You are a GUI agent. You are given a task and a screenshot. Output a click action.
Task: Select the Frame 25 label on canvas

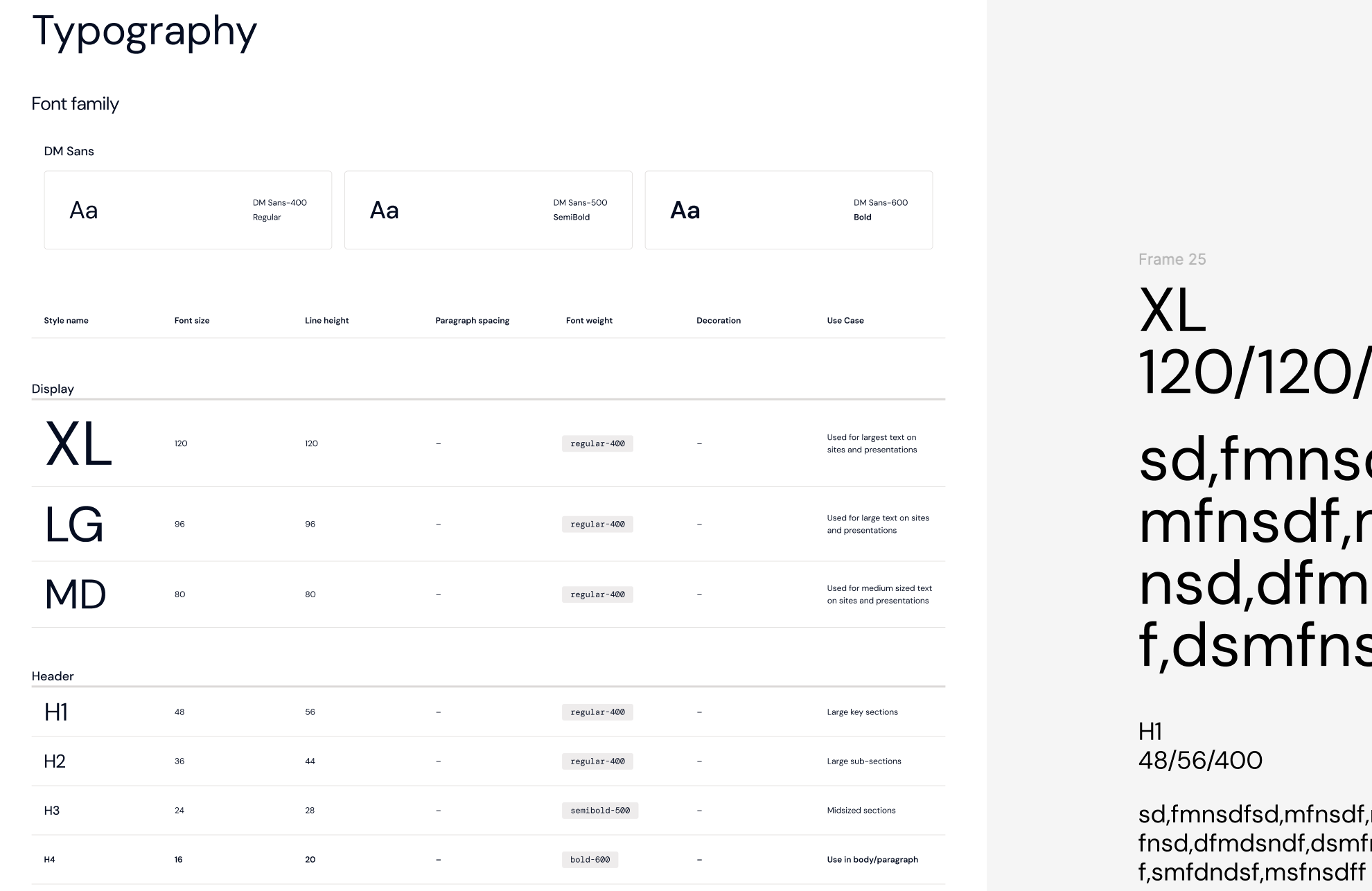(1172, 259)
